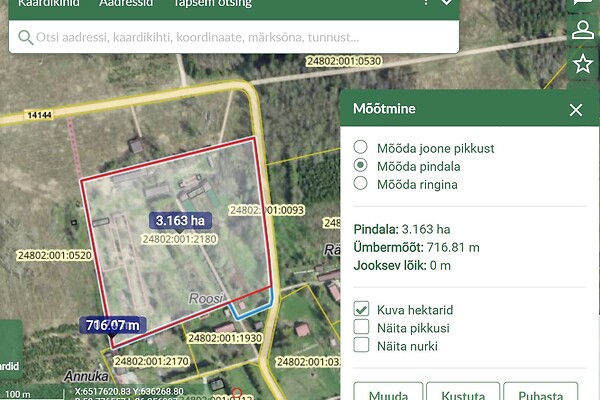
Task: Select Mõõda pindala radio button
Action: click(x=361, y=166)
